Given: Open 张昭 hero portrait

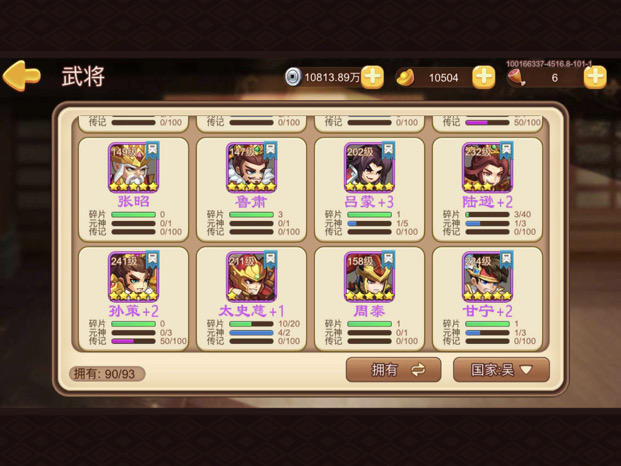Looking at the screenshot, I should 133,167.
